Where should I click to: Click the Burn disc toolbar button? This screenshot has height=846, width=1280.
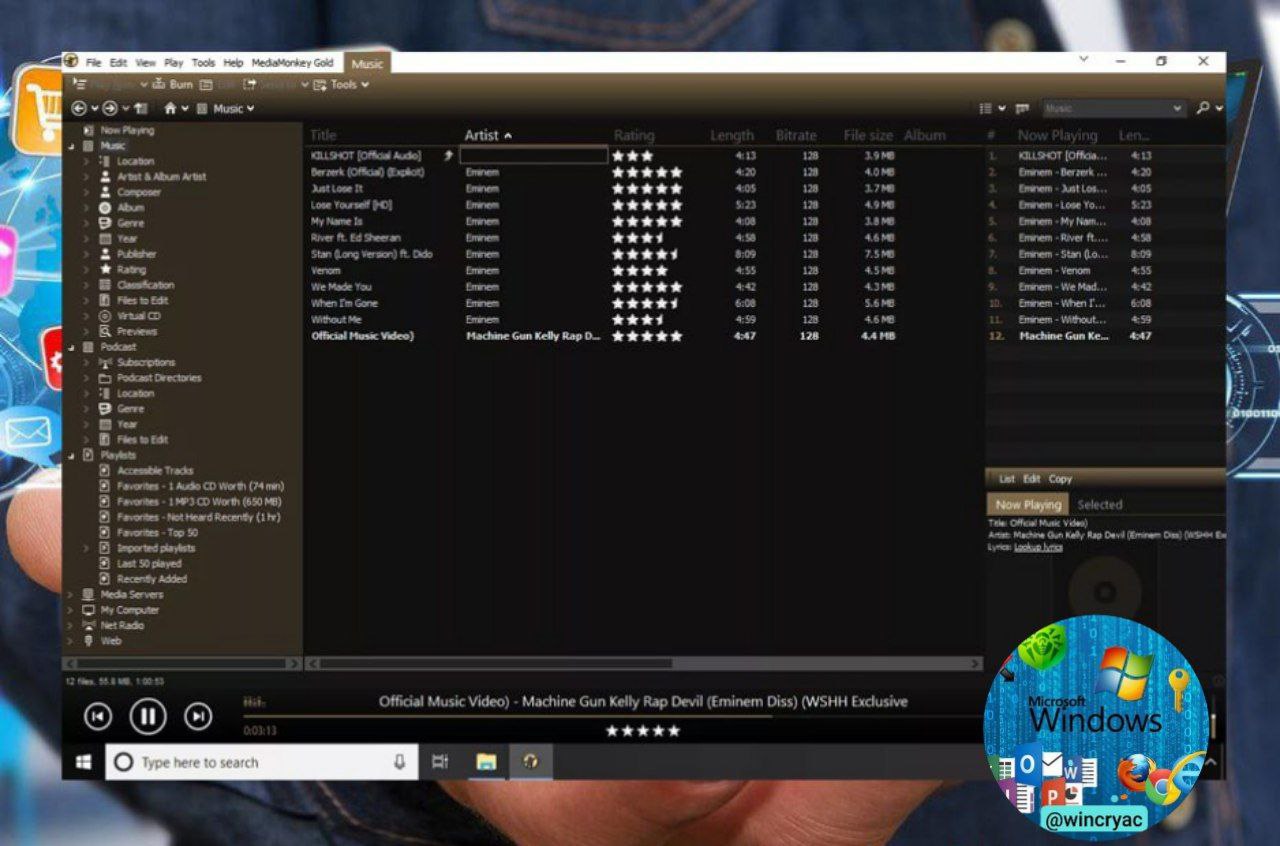(x=173, y=85)
